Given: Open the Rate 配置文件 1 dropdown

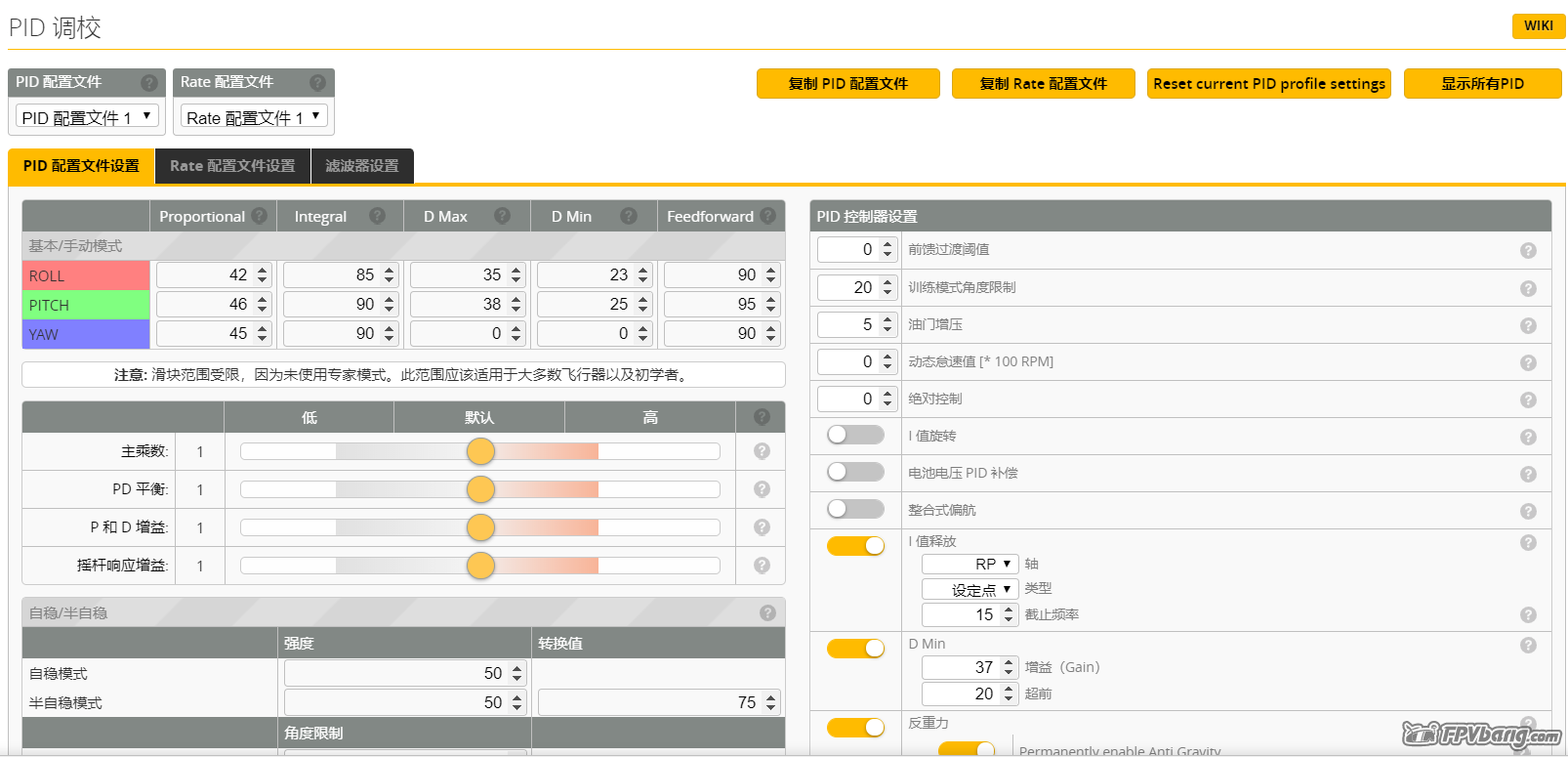Looking at the screenshot, I should click(x=253, y=117).
